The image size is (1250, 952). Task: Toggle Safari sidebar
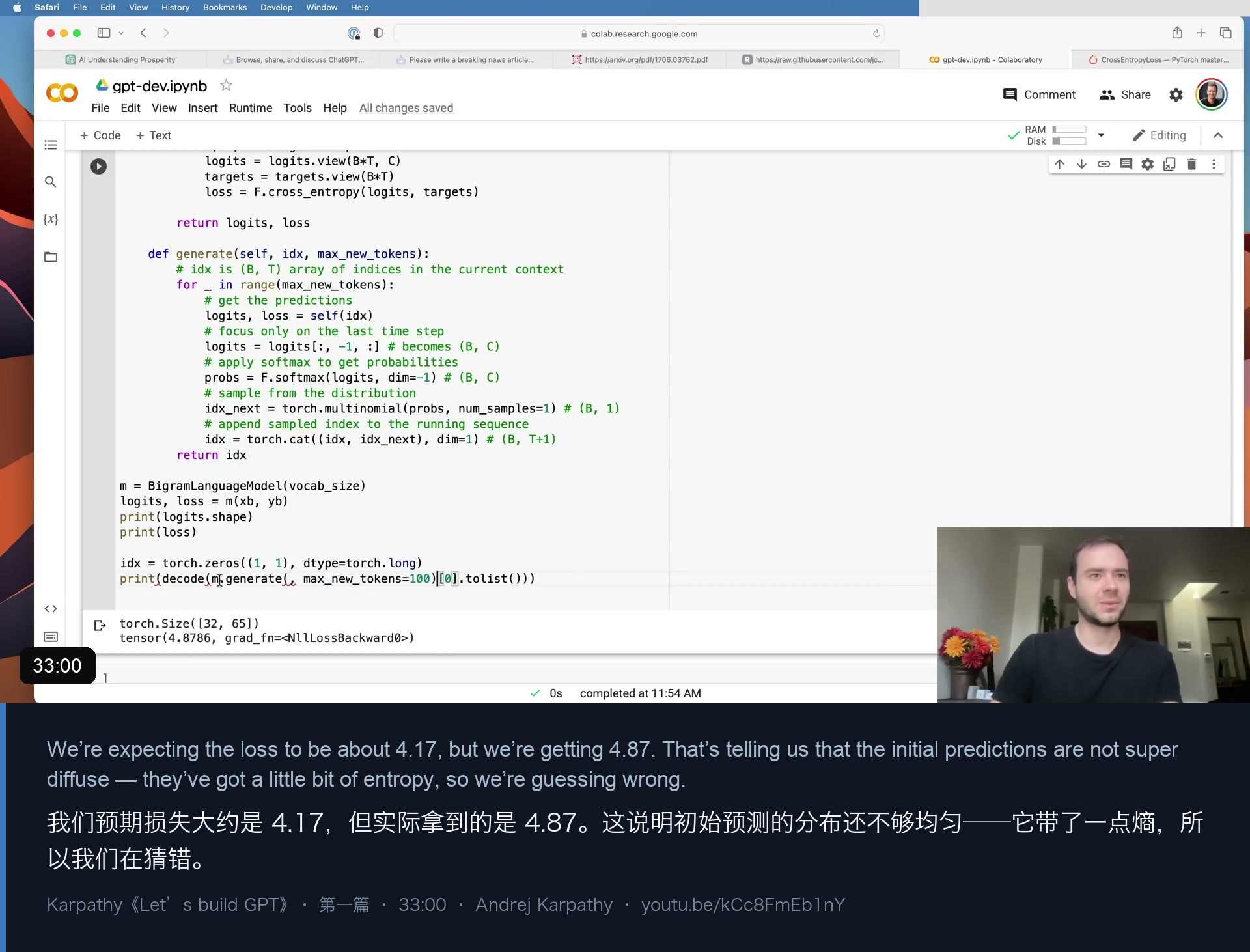point(104,33)
